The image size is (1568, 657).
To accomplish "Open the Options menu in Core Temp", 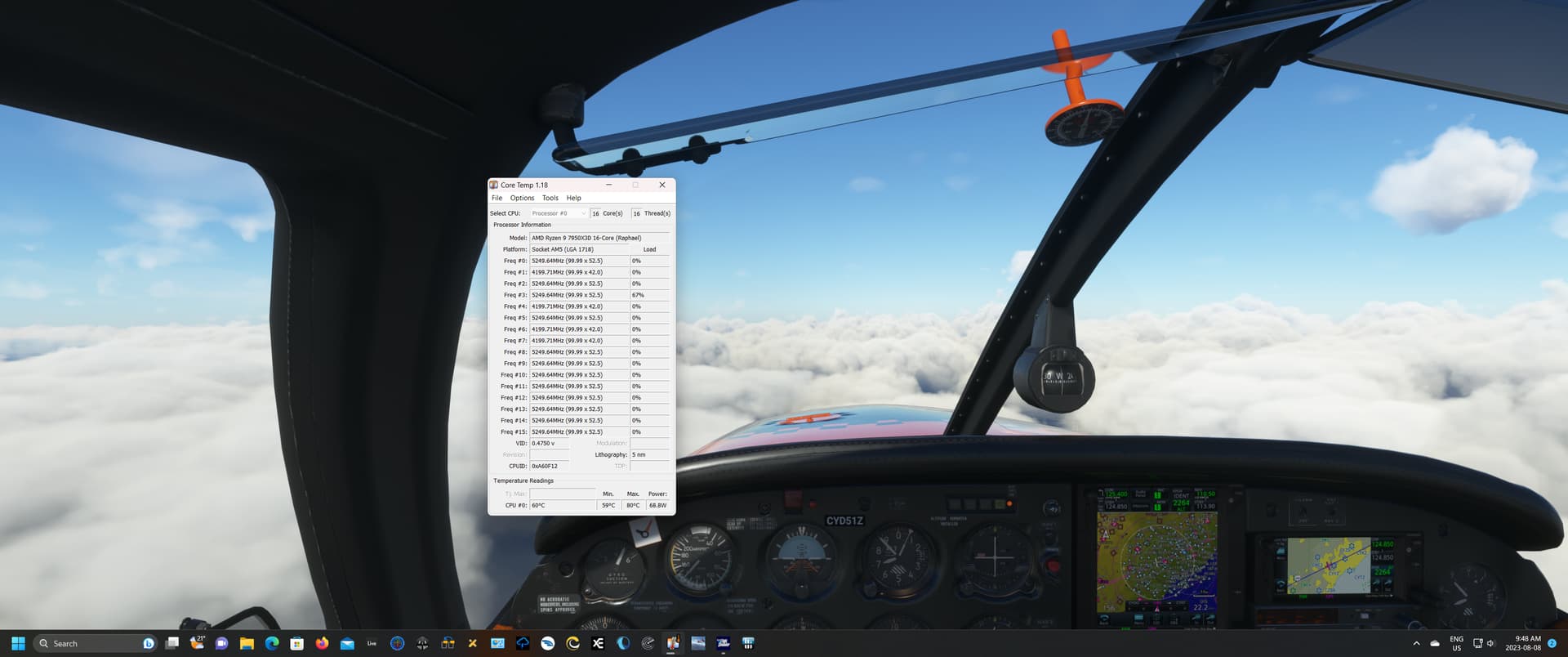I will (x=522, y=198).
